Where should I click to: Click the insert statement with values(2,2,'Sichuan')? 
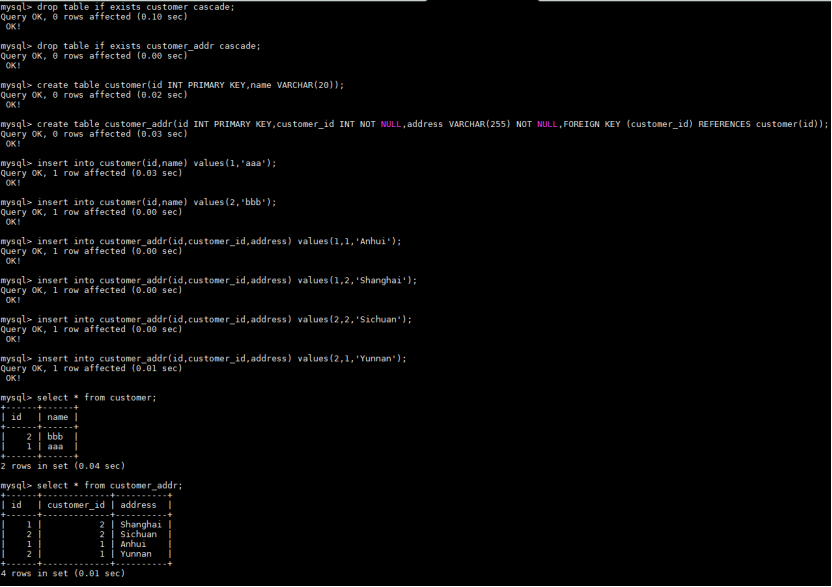click(x=224, y=319)
